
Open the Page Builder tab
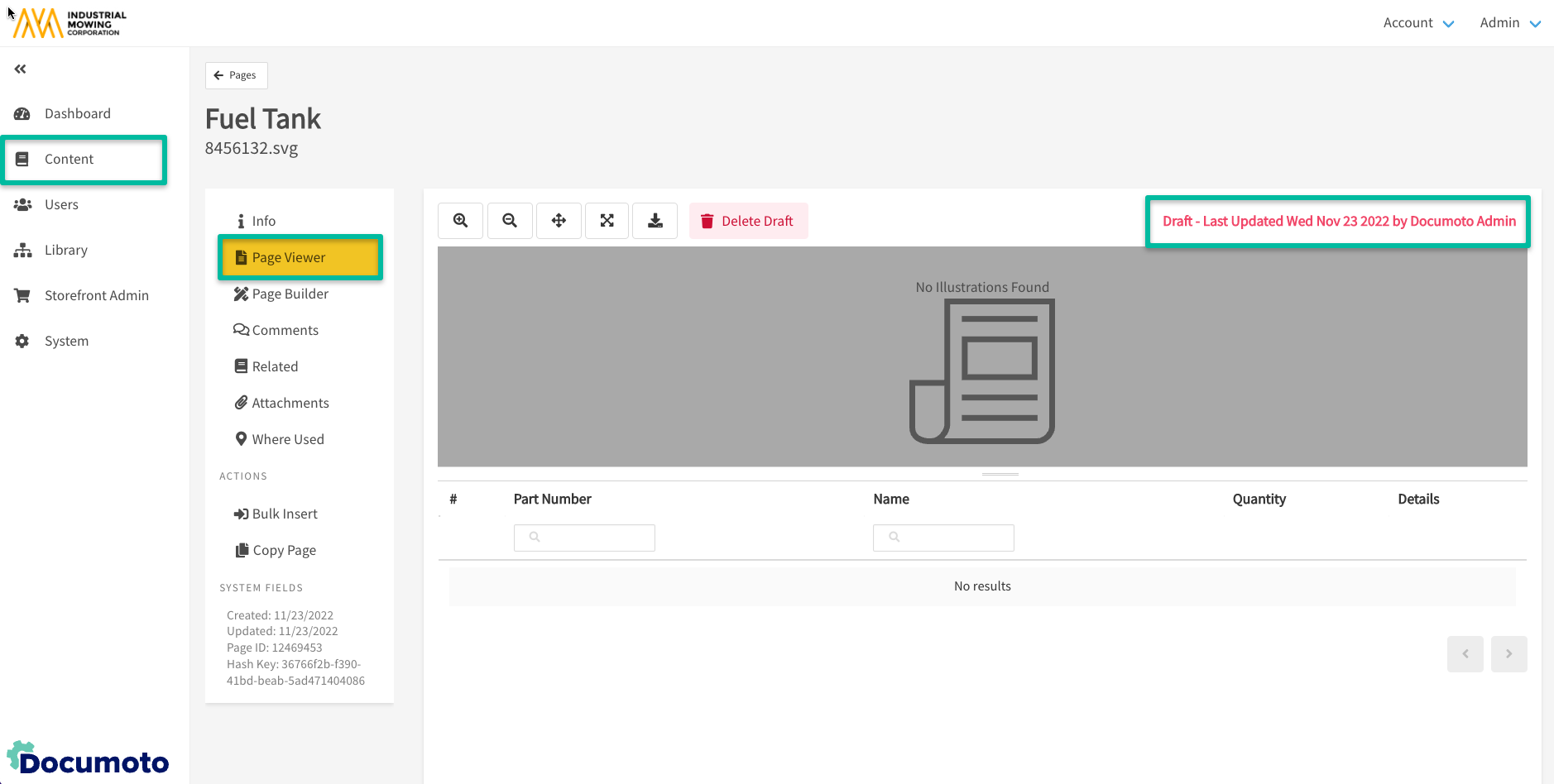coord(290,294)
